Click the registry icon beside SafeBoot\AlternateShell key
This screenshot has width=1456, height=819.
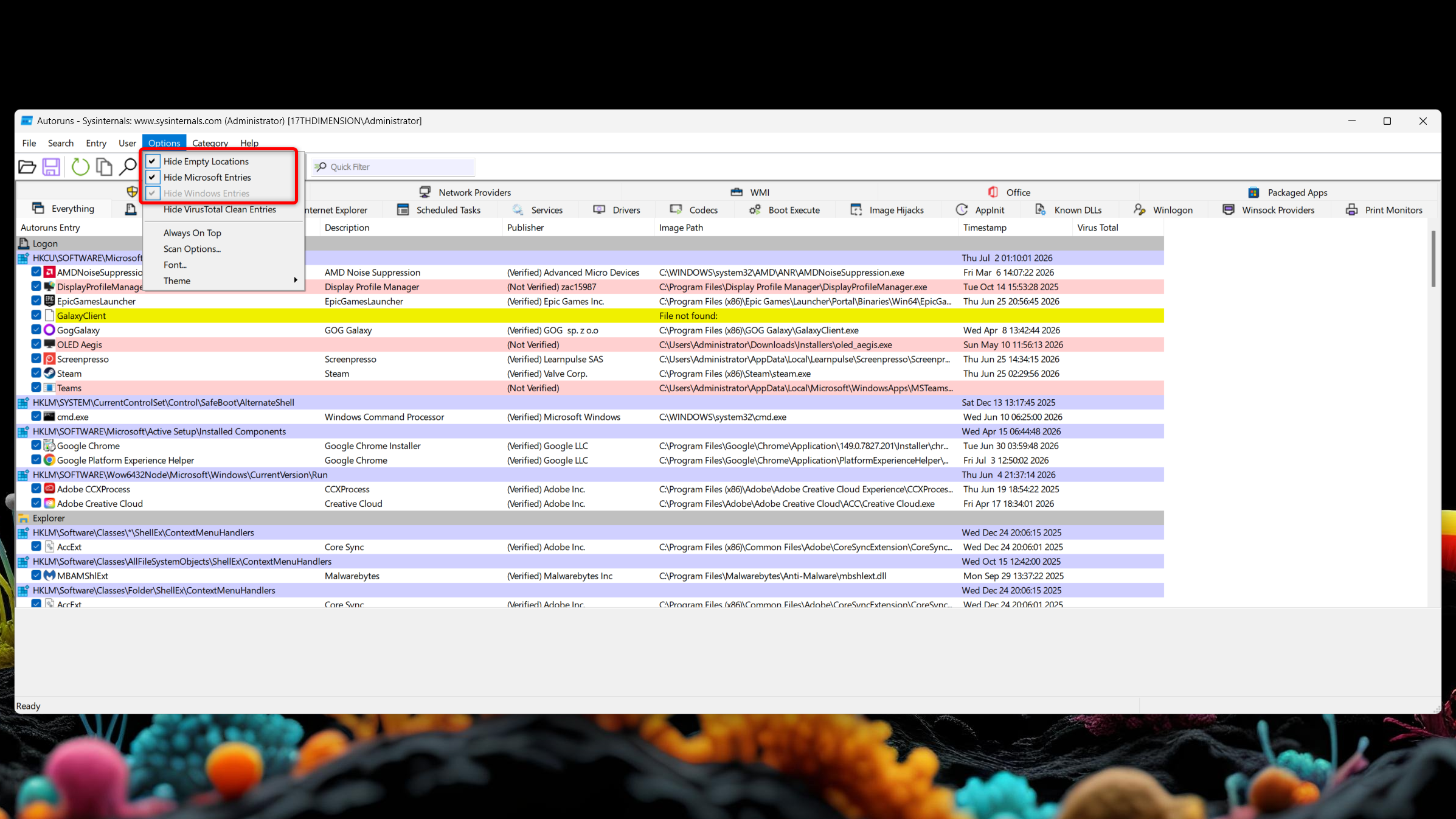(x=24, y=402)
